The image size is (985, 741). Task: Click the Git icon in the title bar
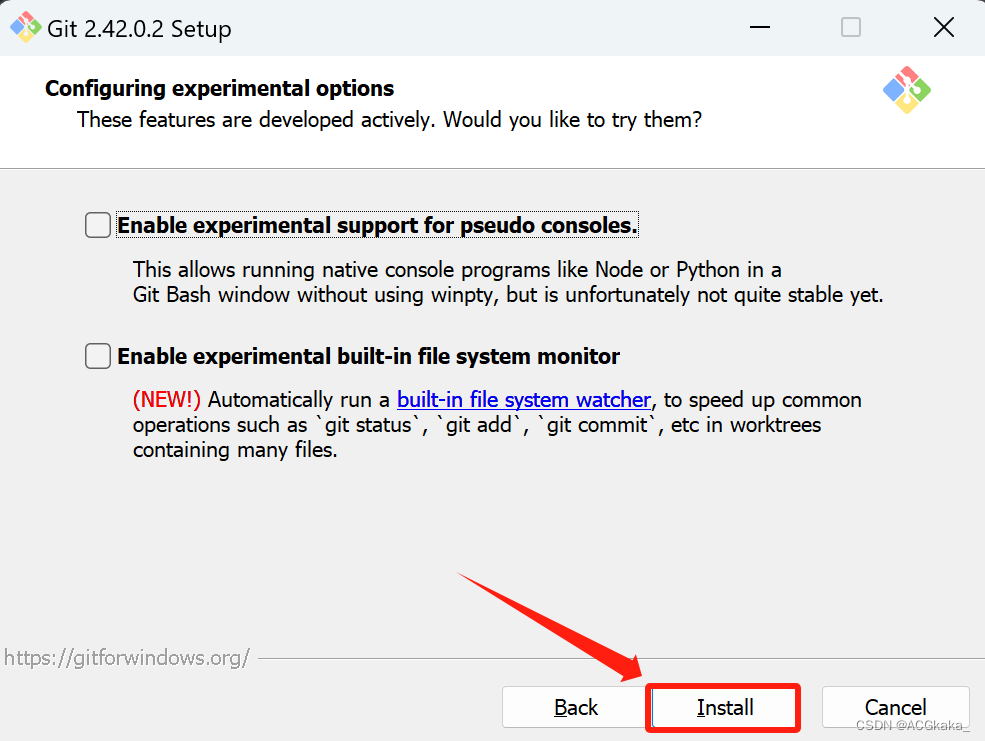click(25, 27)
